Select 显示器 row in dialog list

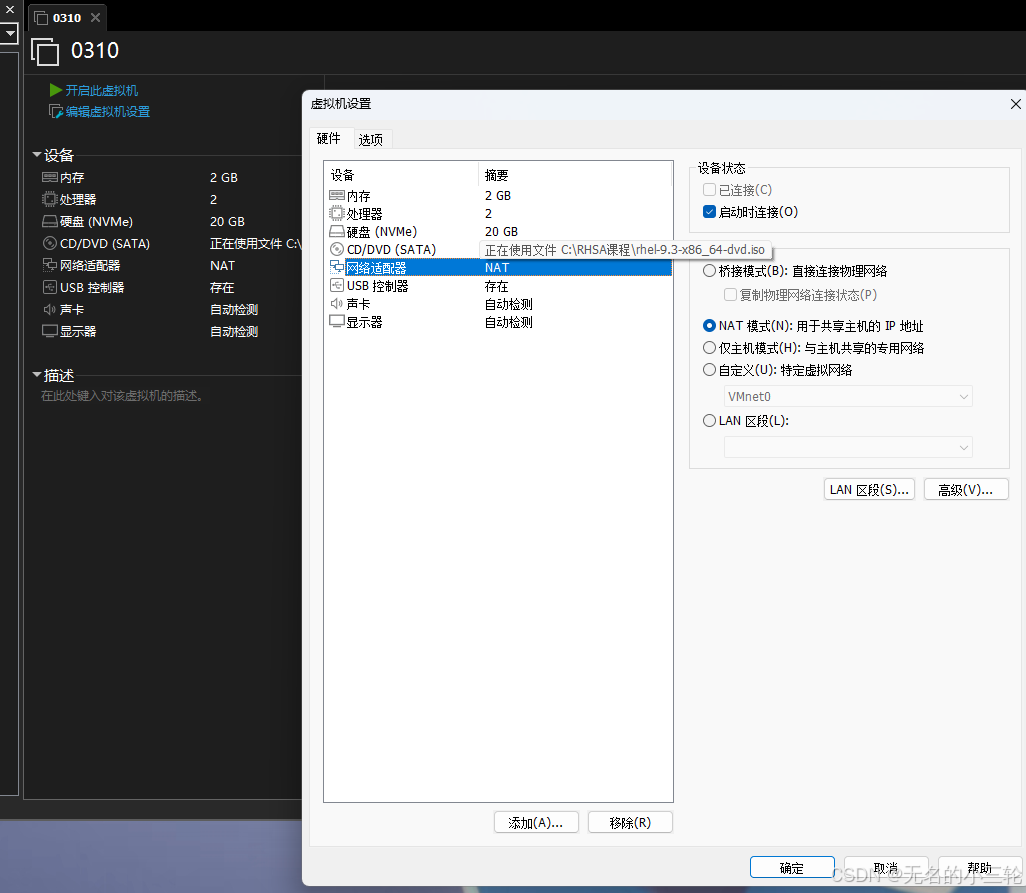pyautogui.click(x=498, y=322)
